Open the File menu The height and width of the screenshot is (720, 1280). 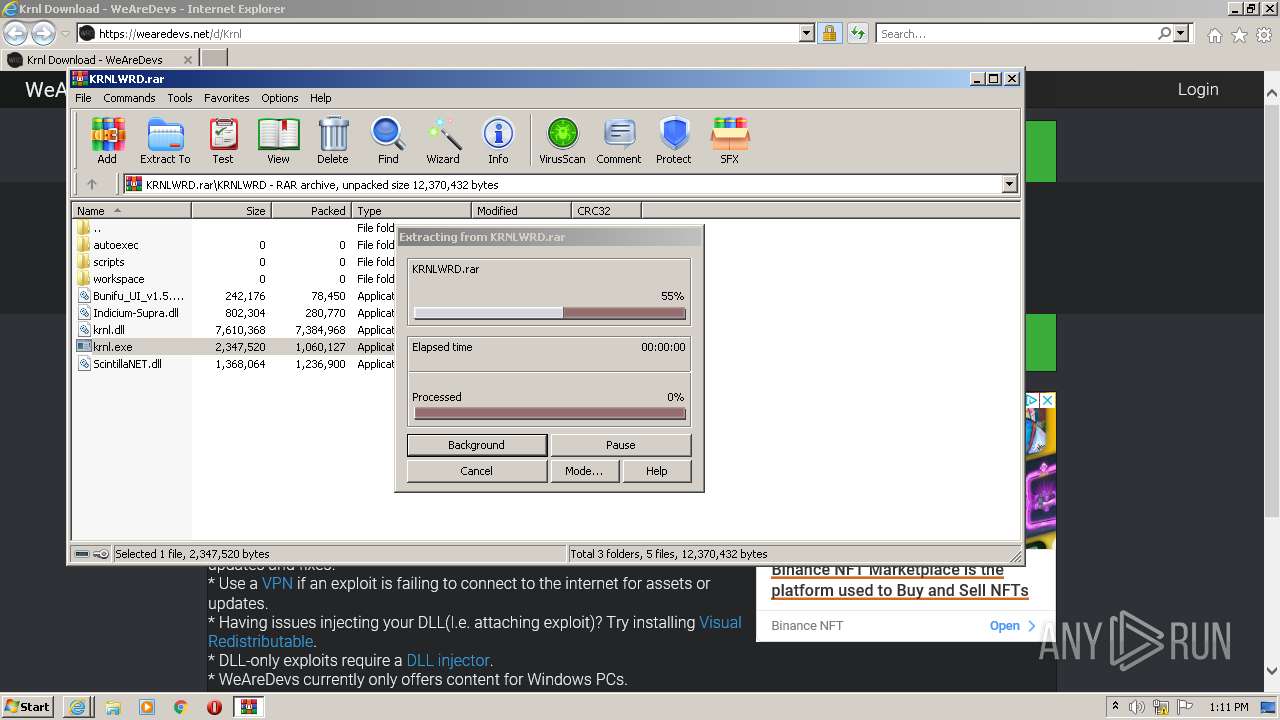[x=83, y=98]
